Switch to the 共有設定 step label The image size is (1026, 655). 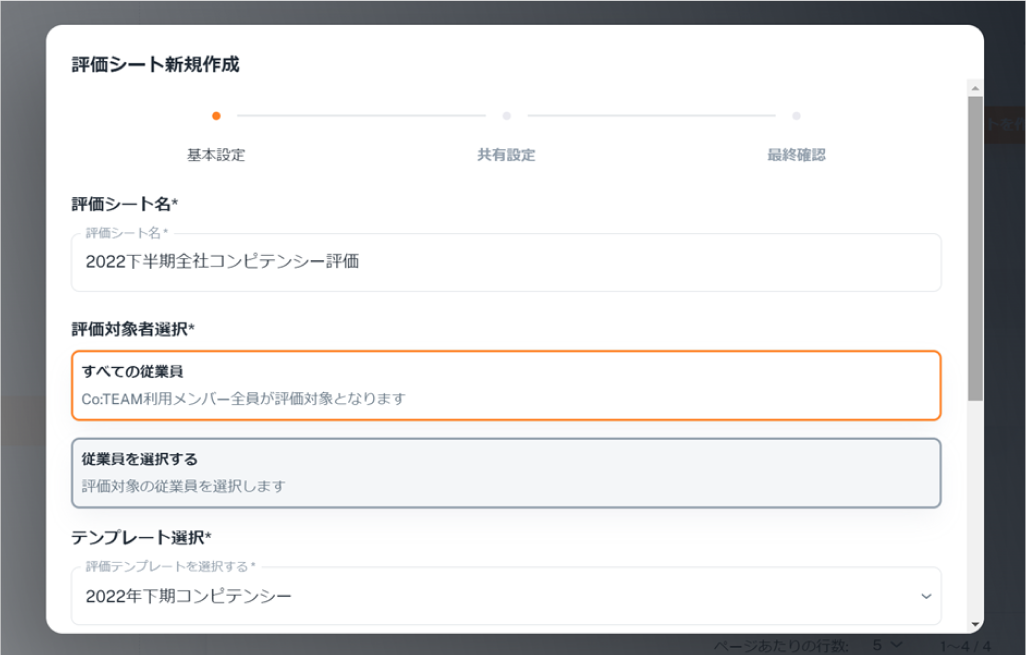(506, 155)
